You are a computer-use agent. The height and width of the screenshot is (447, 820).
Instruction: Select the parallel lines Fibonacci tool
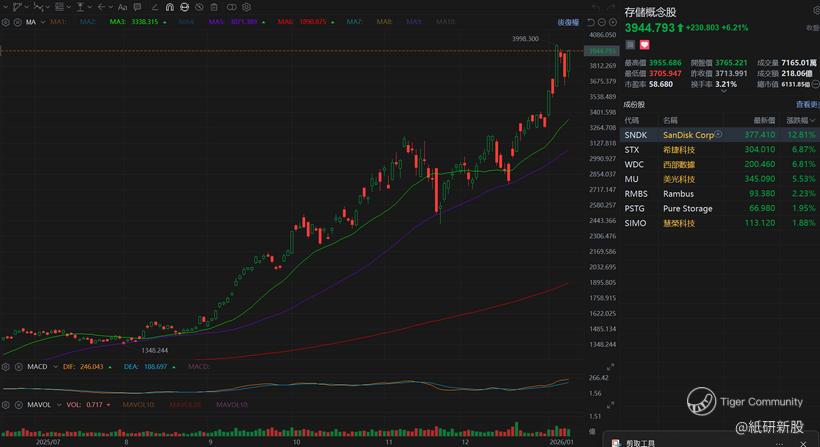click(60, 7)
